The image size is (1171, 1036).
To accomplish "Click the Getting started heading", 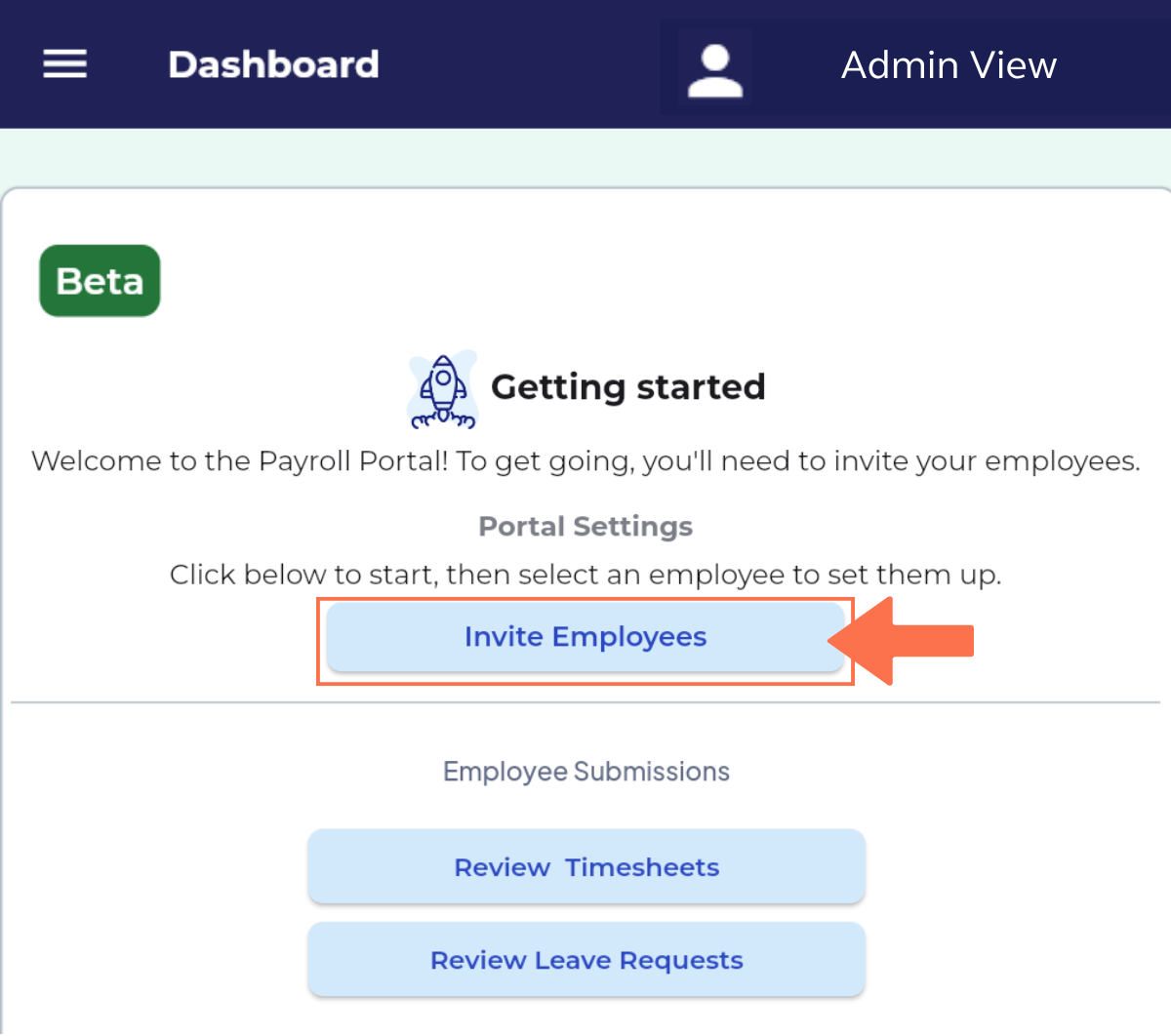I will coord(629,386).
